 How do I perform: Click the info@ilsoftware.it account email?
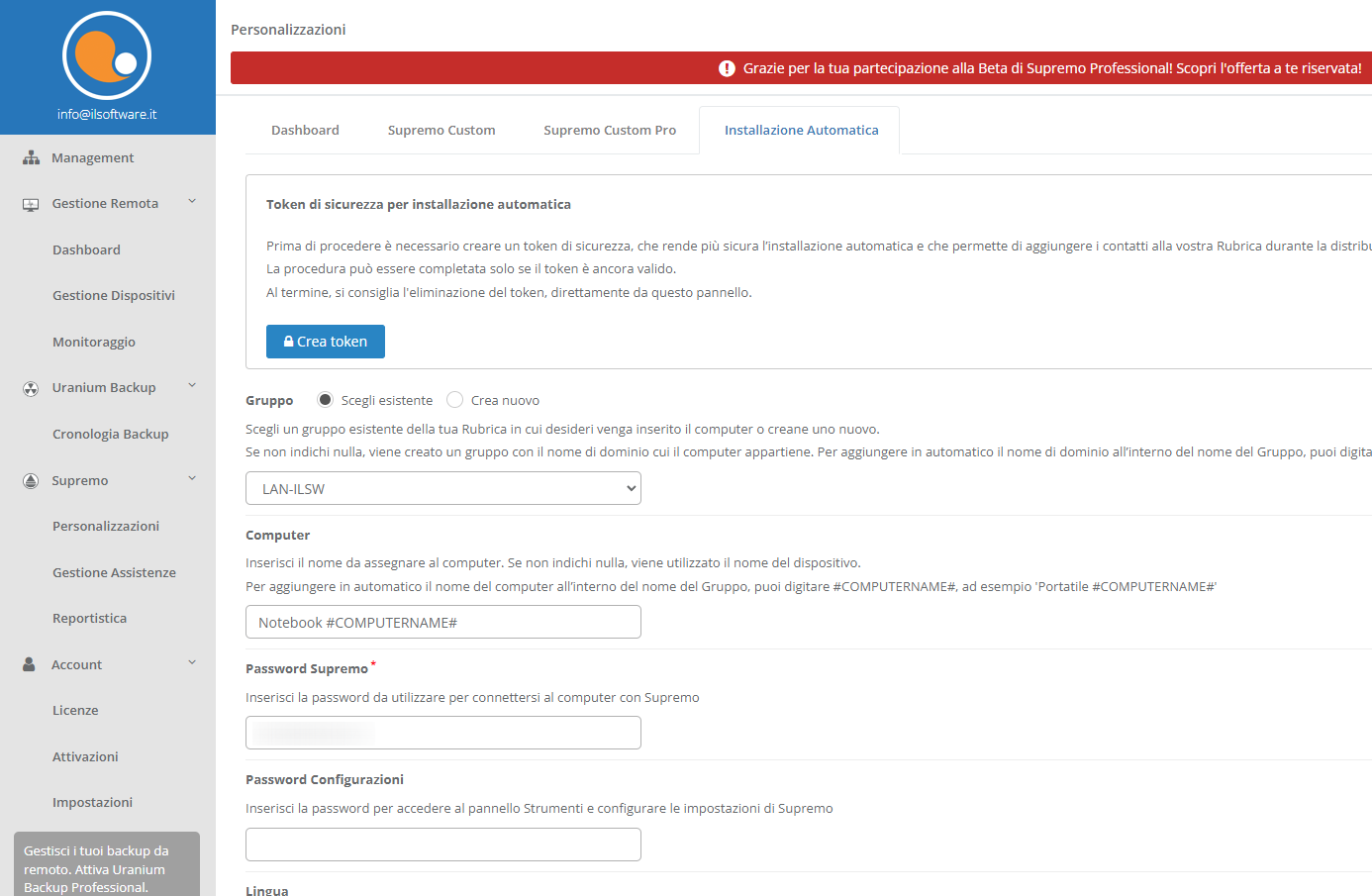[x=107, y=114]
